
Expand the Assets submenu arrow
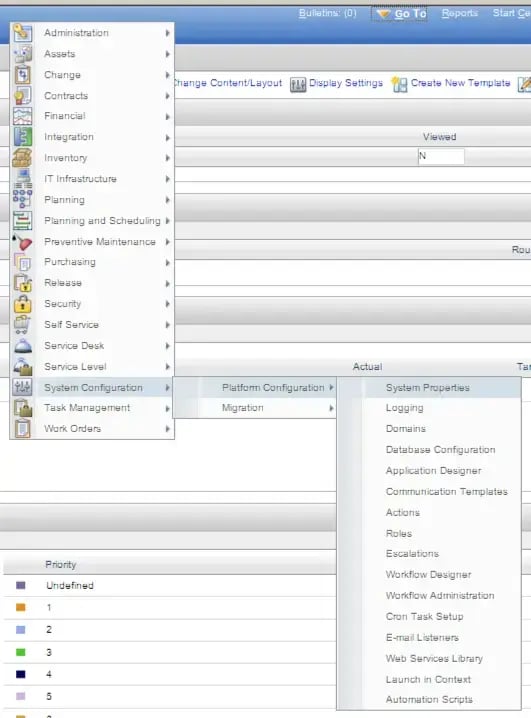pyautogui.click(x=168, y=54)
